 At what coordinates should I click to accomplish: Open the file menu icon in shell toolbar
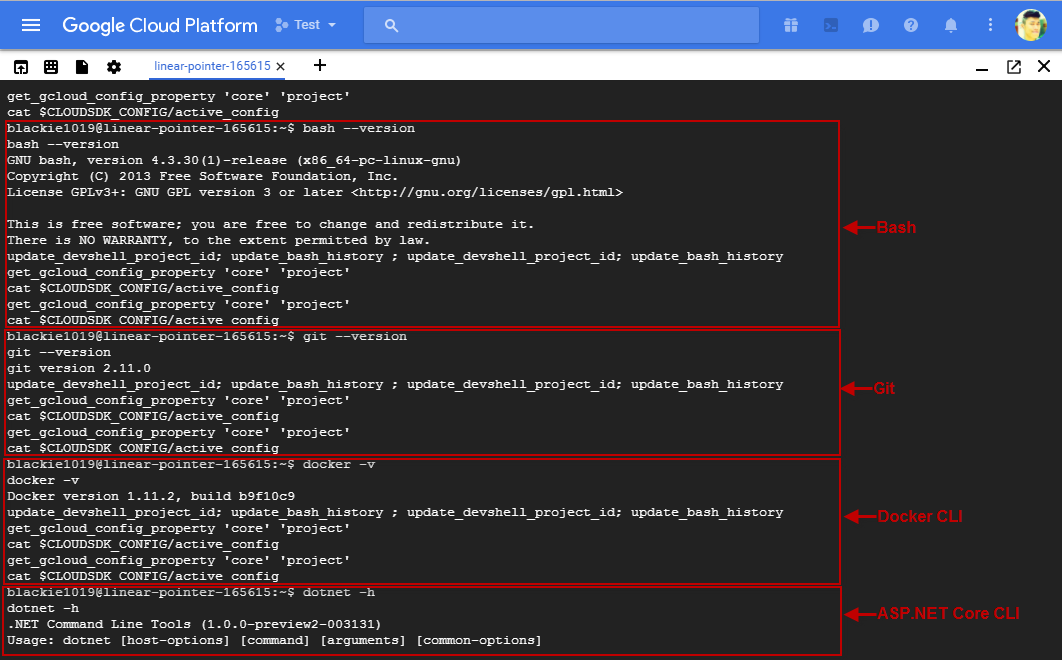coord(82,67)
